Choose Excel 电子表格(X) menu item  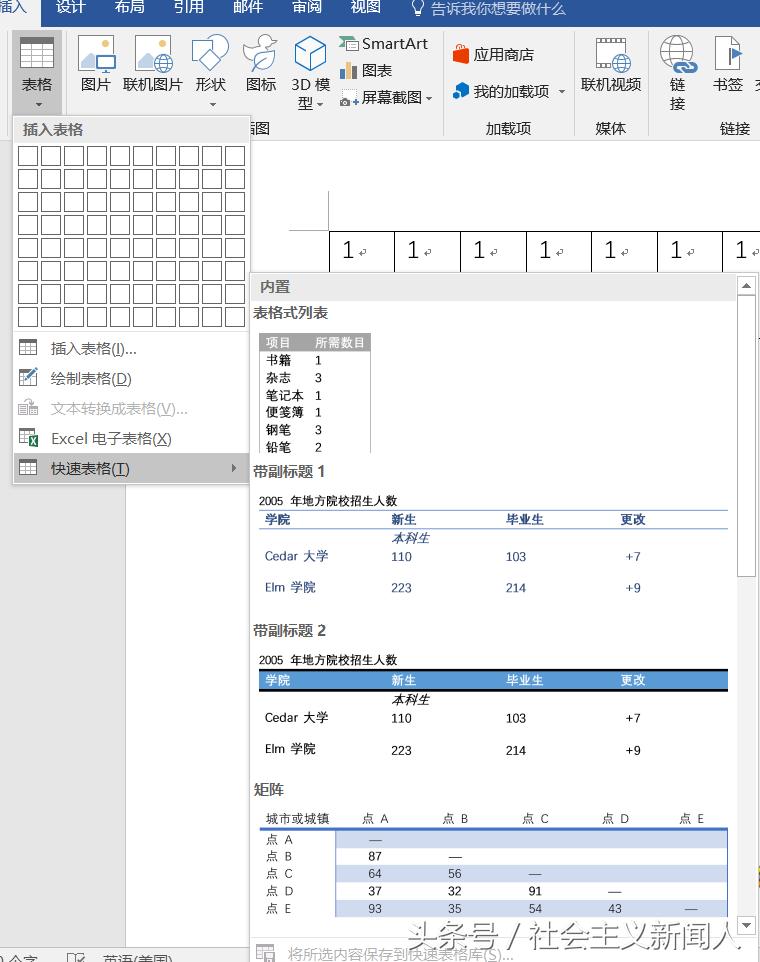click(x=131, y=439)
